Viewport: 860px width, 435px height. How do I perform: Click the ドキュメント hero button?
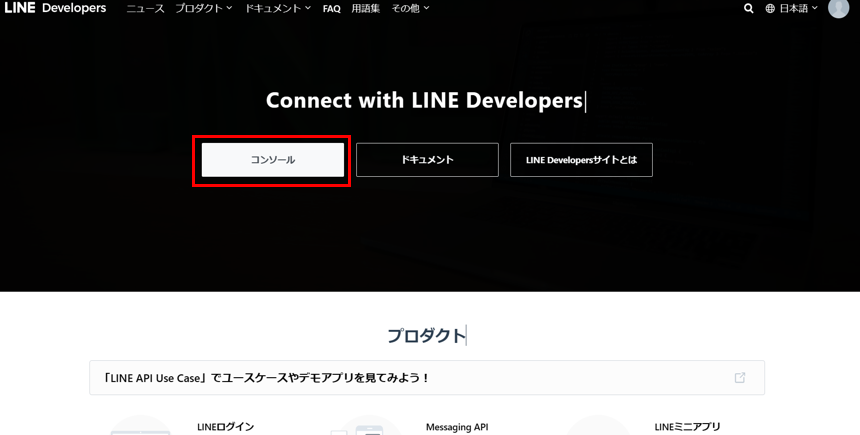pyautogui.click(x=427, y=160)
